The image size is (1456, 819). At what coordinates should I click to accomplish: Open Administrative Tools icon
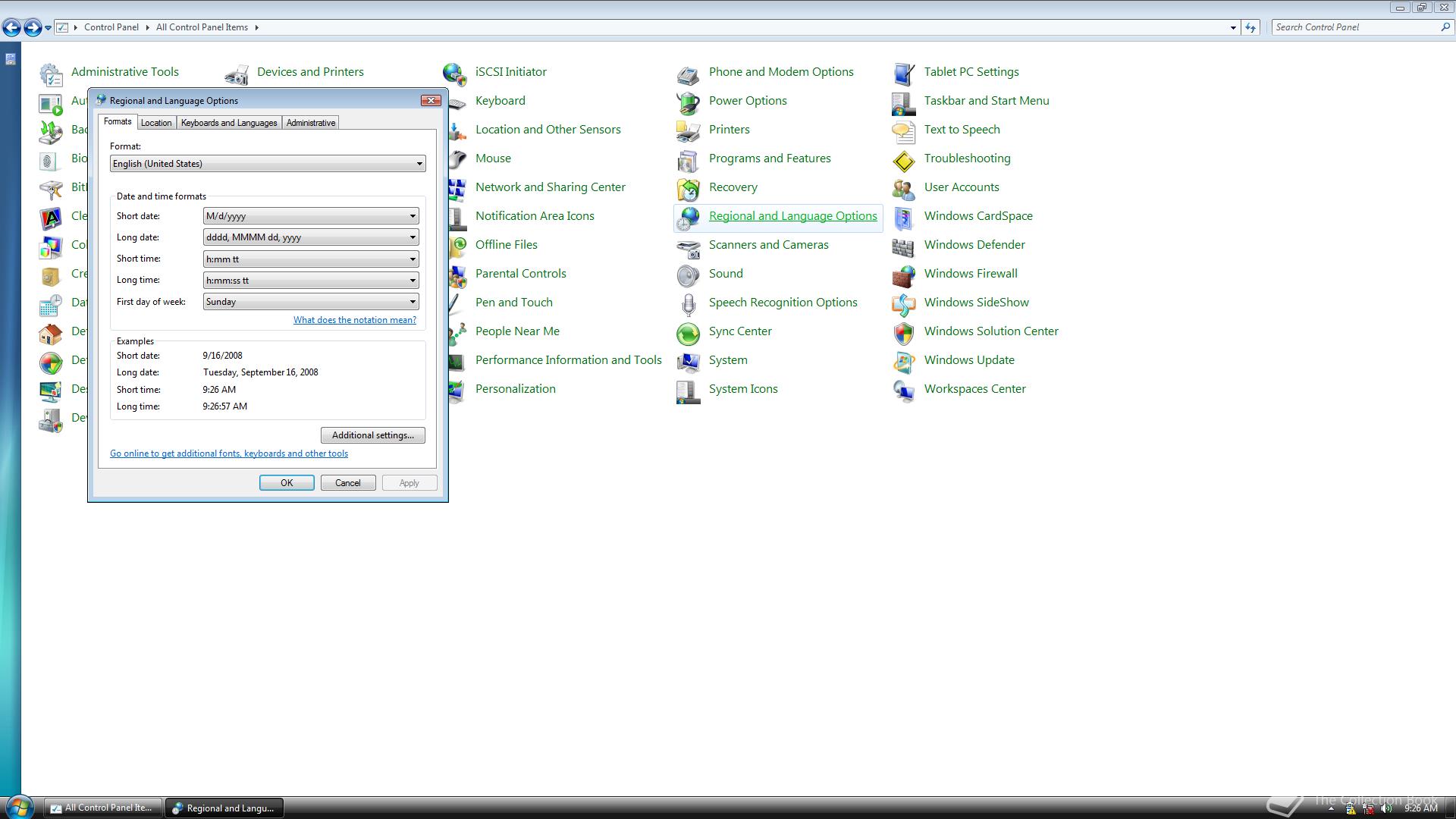tap(51, 74)
